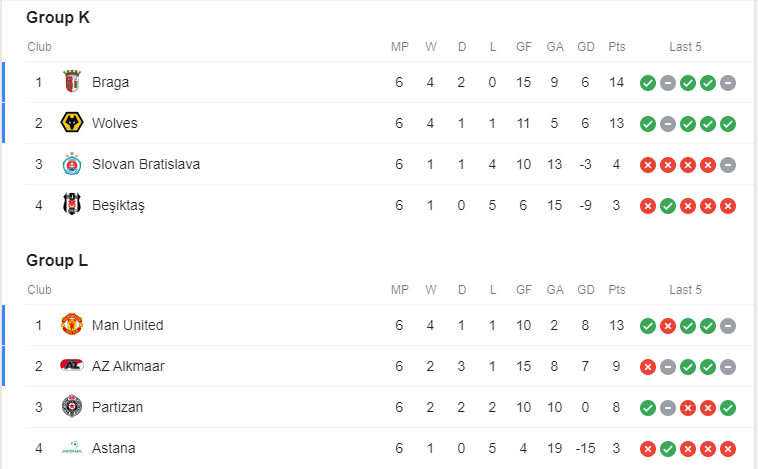Image resolution: width=758 pixels, height=469 pixels.
Task: Click the Braga club crest icon
Action: tap(71, 82)
